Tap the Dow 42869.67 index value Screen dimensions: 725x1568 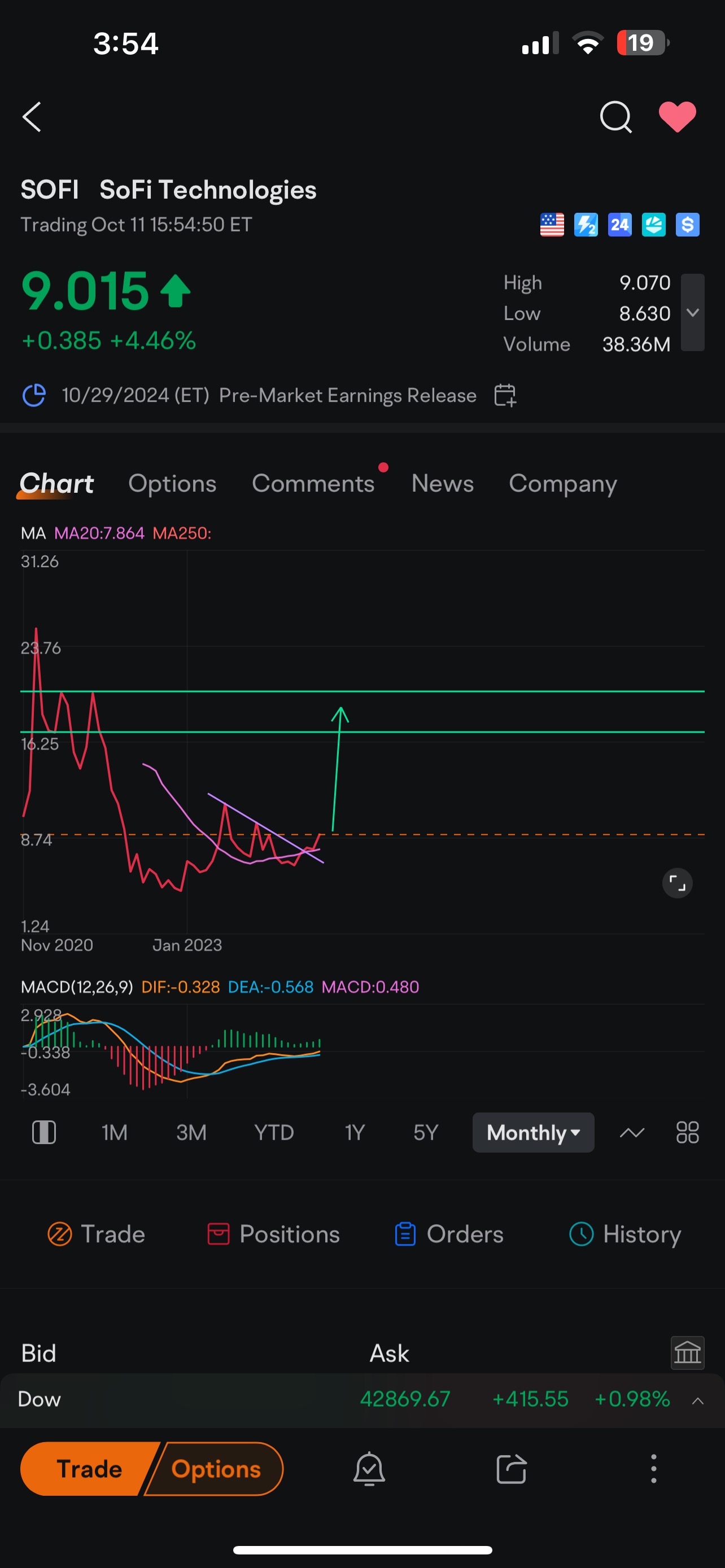[405, 1399]
